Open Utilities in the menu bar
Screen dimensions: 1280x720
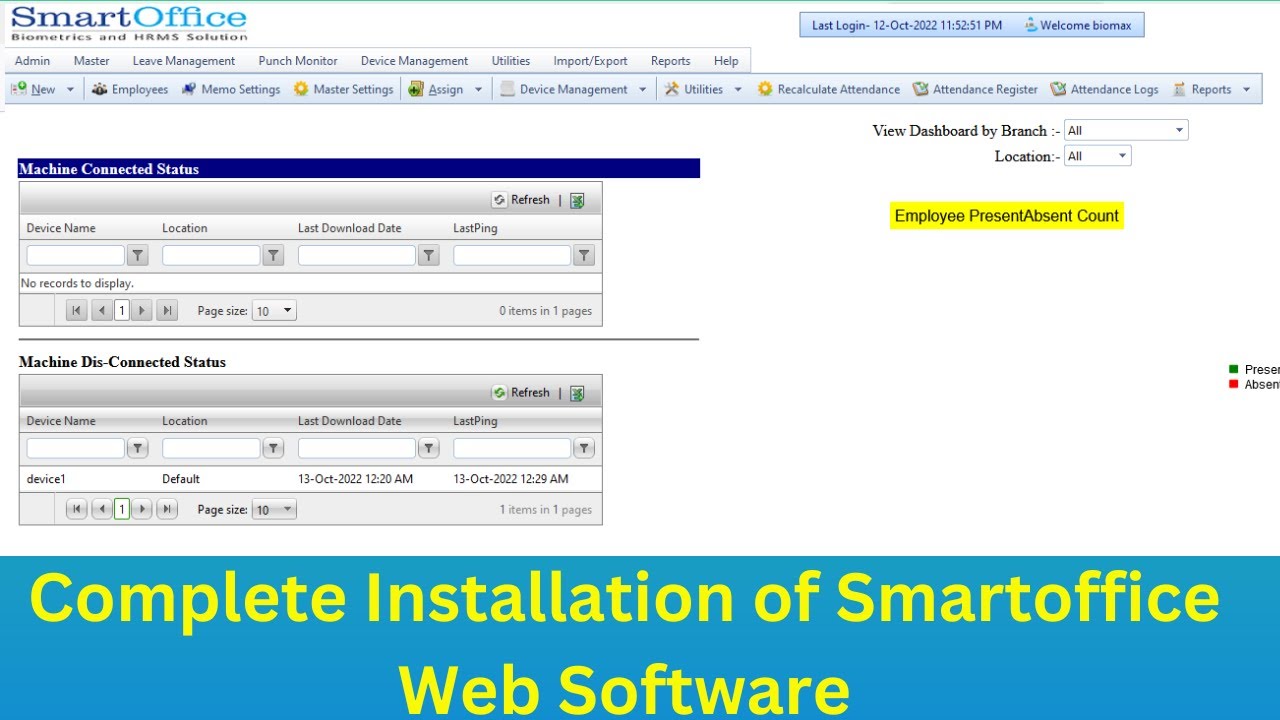pyautogui.click(x=511, y=61)
